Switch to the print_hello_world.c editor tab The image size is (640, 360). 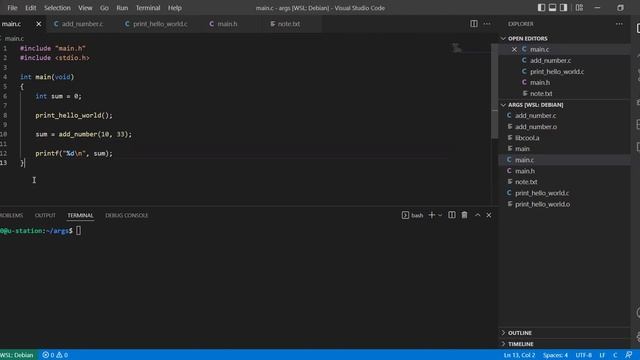tap(160, 24)
